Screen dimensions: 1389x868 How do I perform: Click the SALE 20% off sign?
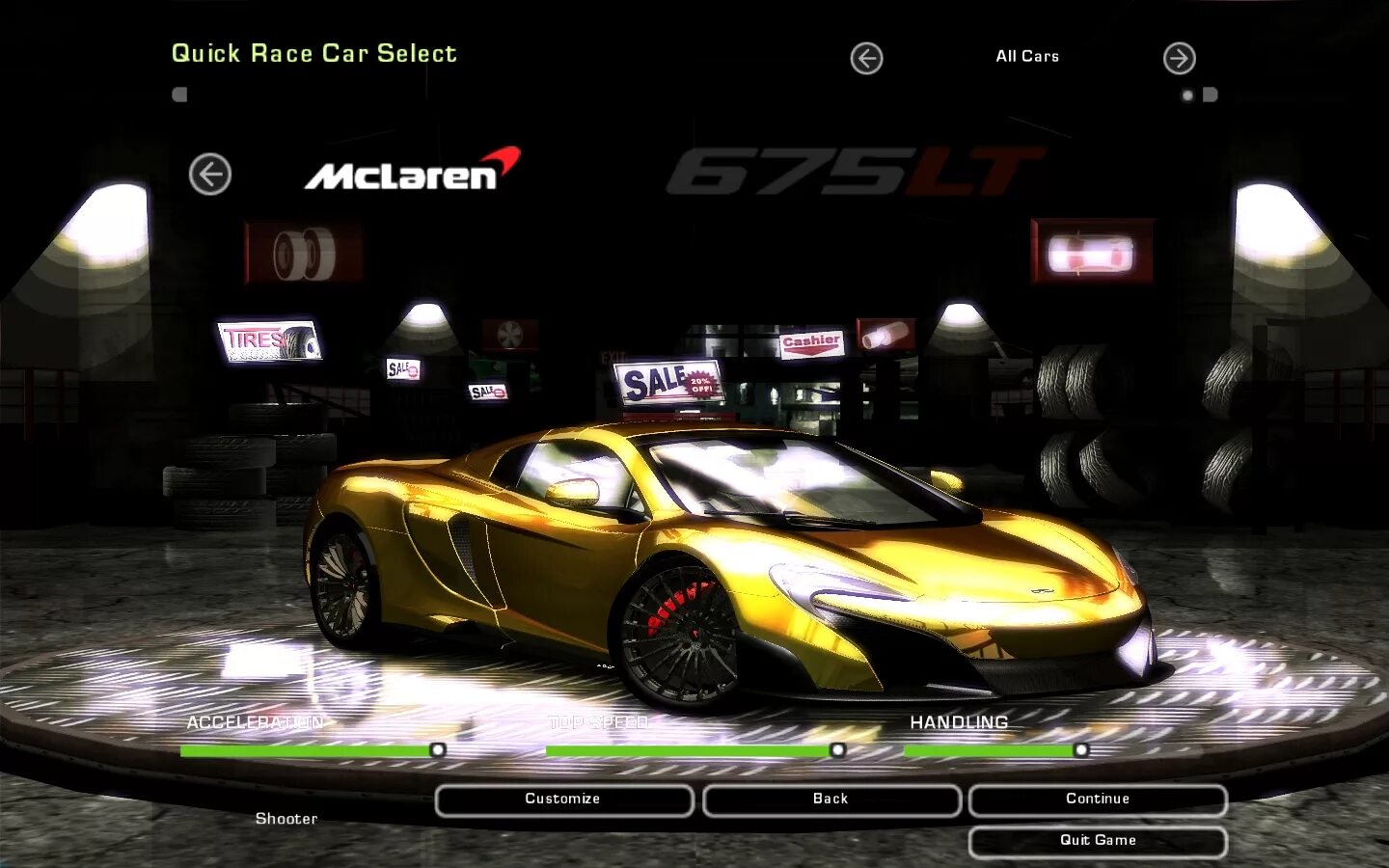click(x=667, y=383)
